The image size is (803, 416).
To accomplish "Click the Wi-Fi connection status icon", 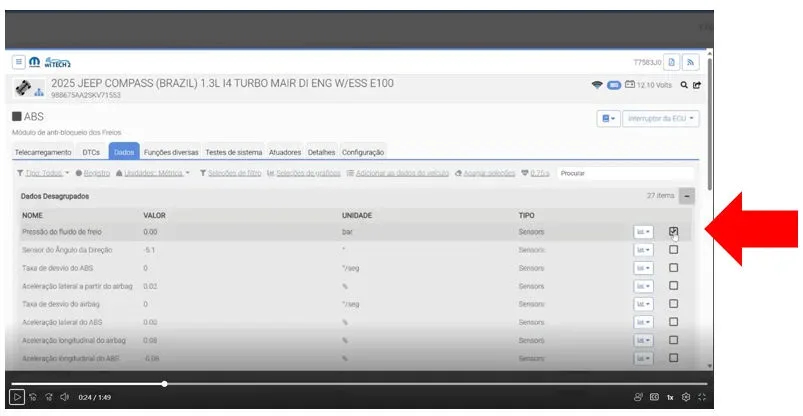I will (597, 85).
